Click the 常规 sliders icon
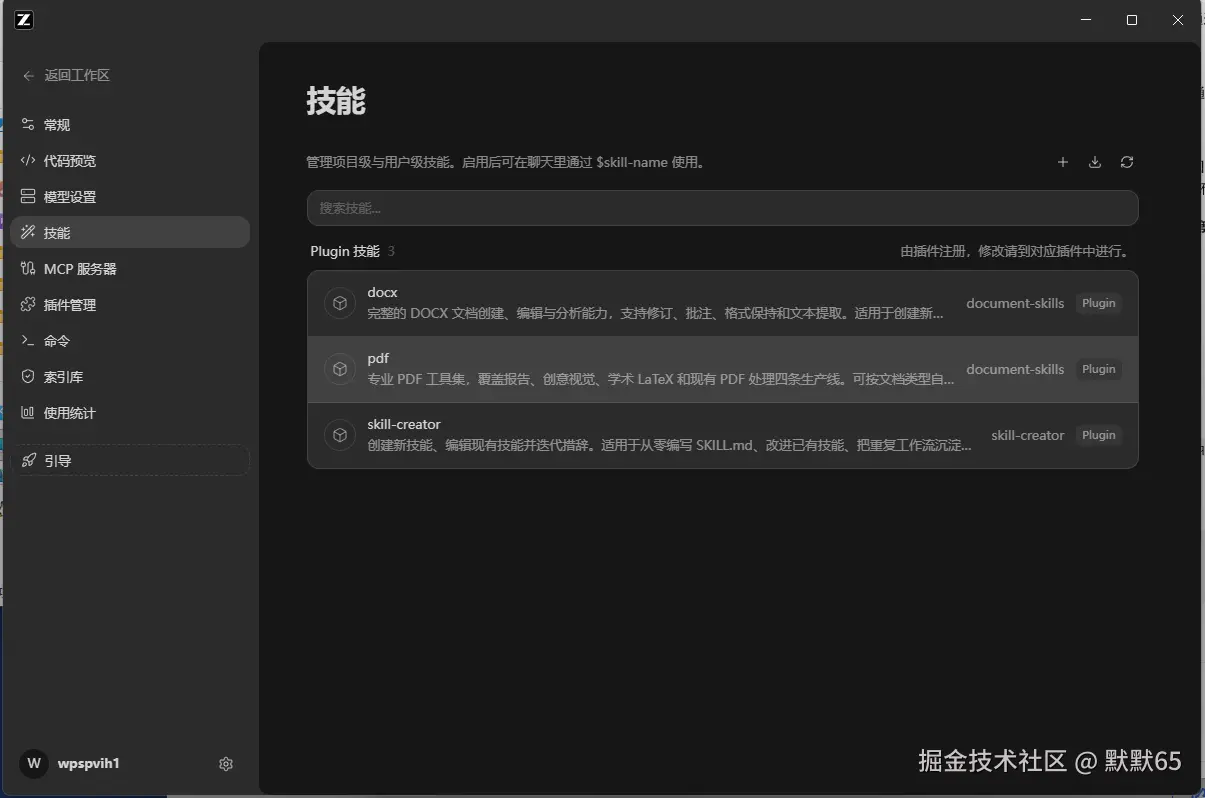 point(28,125)
